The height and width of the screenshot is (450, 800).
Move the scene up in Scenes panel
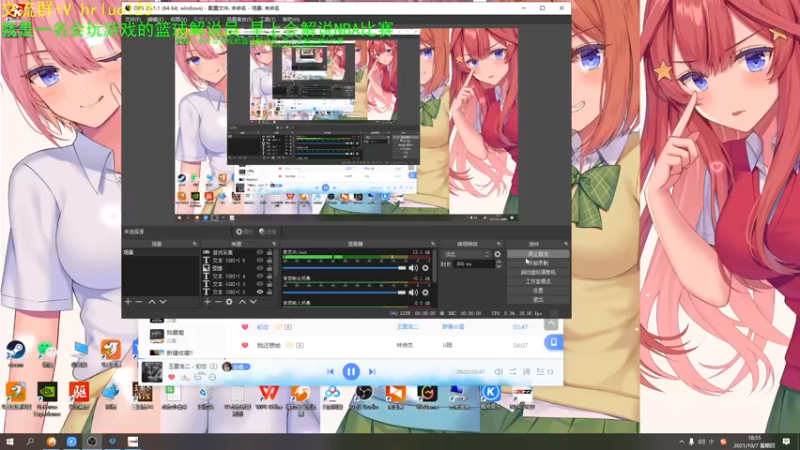pos(152,302)
